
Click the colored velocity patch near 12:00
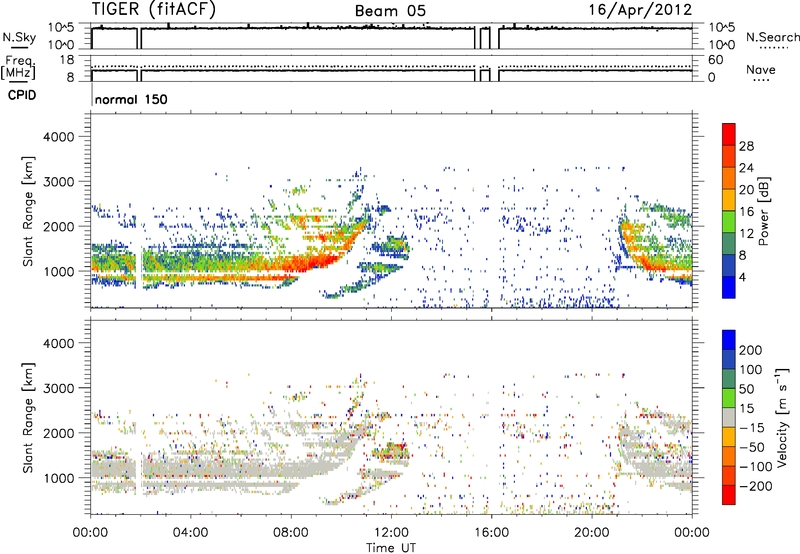pos(390,452)
